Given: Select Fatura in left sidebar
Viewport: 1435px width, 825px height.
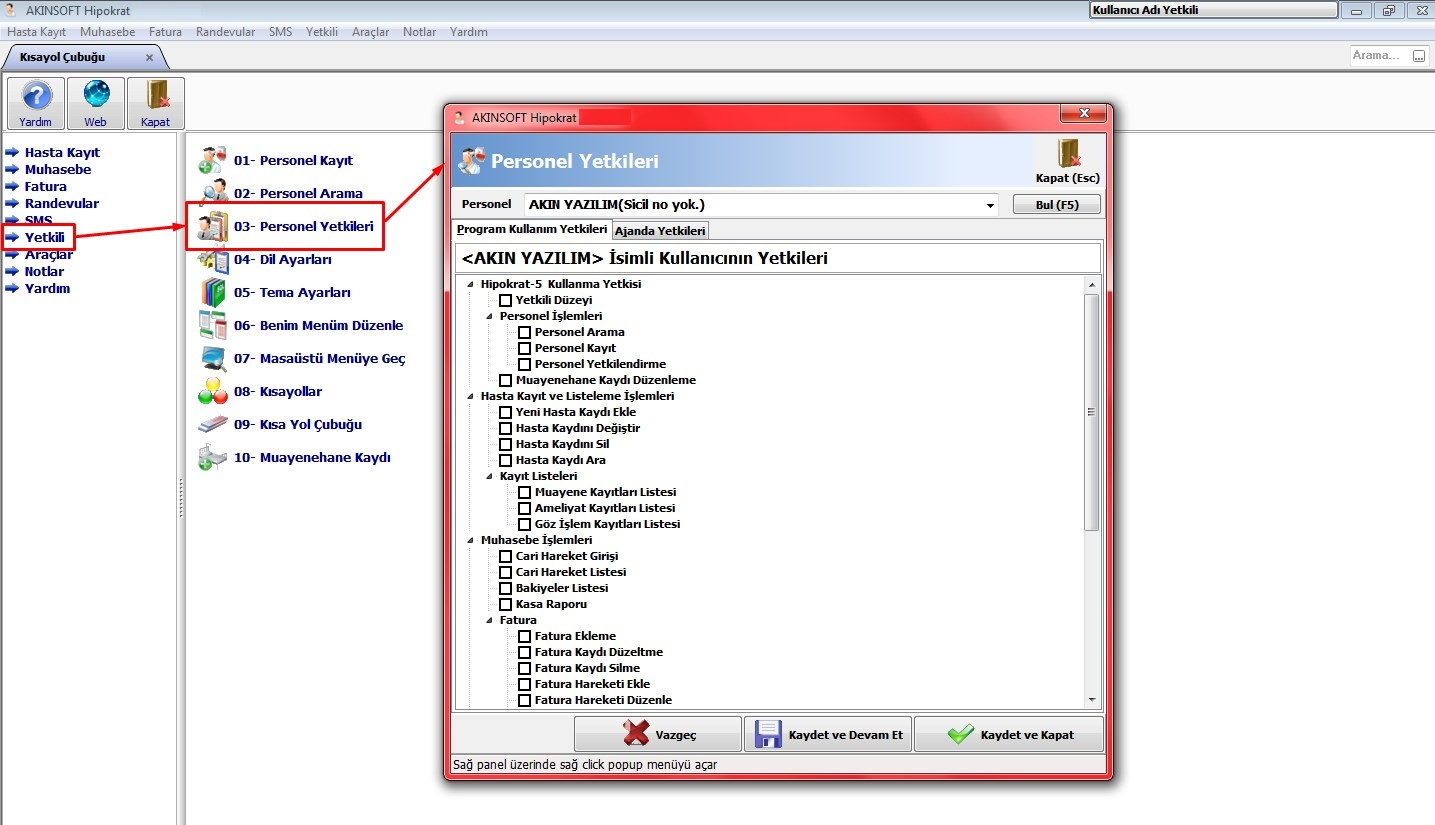Looking at the screenshot, I should 46,186.
